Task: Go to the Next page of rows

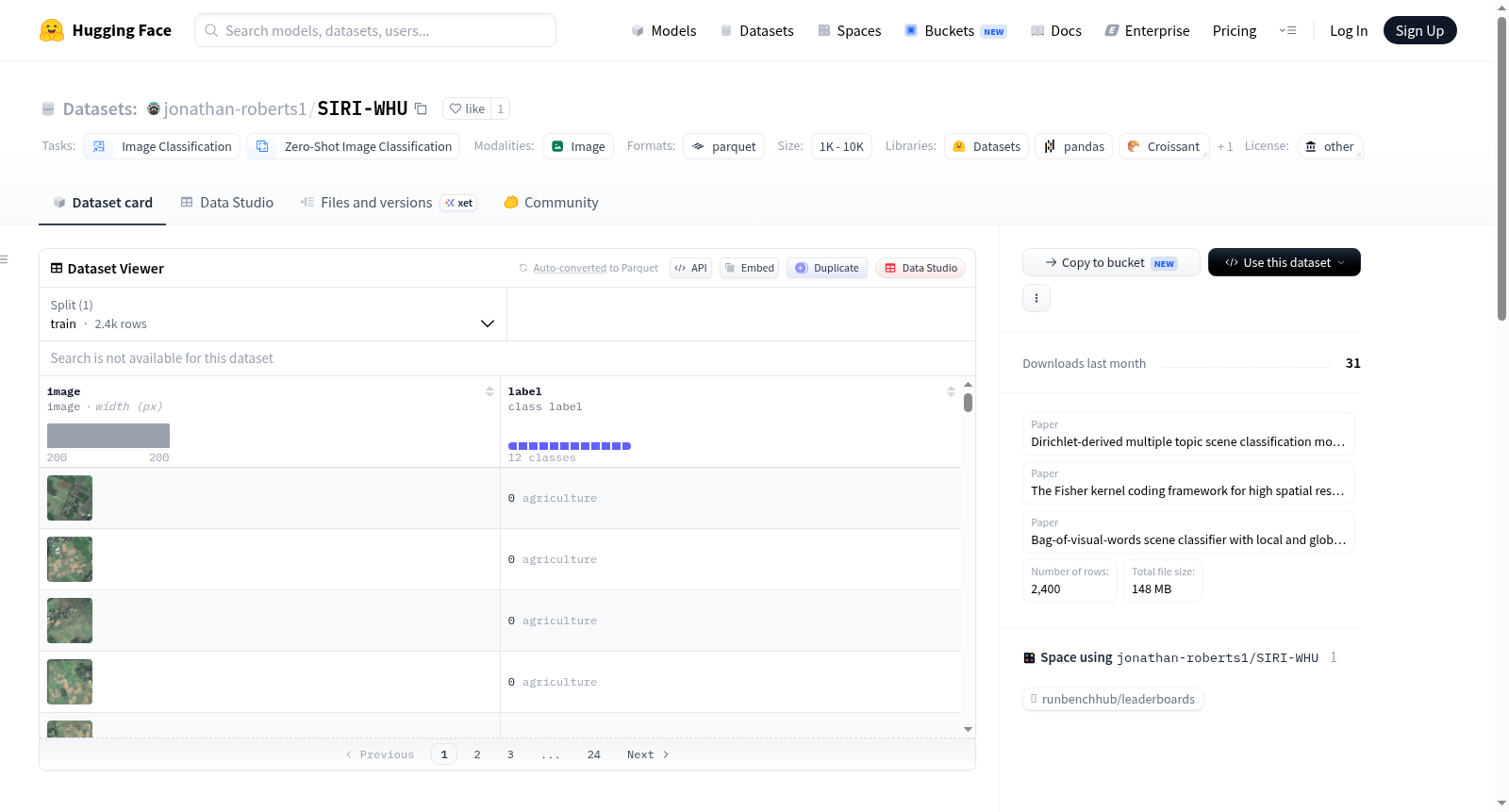Action: (648, 754)
